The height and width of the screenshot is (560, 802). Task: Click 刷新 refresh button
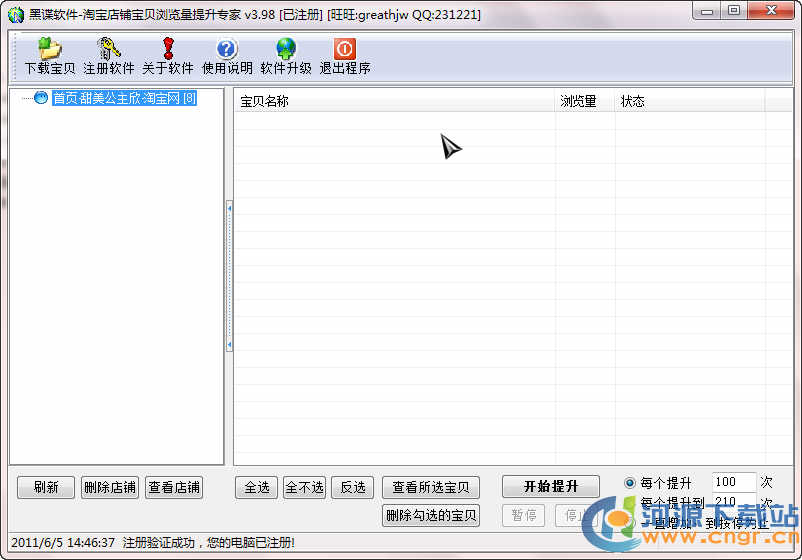click(46, 487)
